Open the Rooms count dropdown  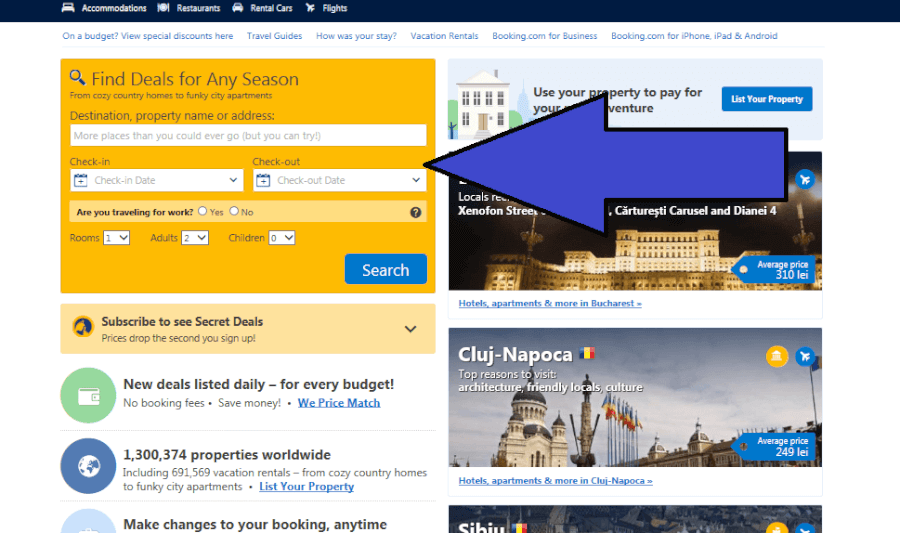[116, 238]
